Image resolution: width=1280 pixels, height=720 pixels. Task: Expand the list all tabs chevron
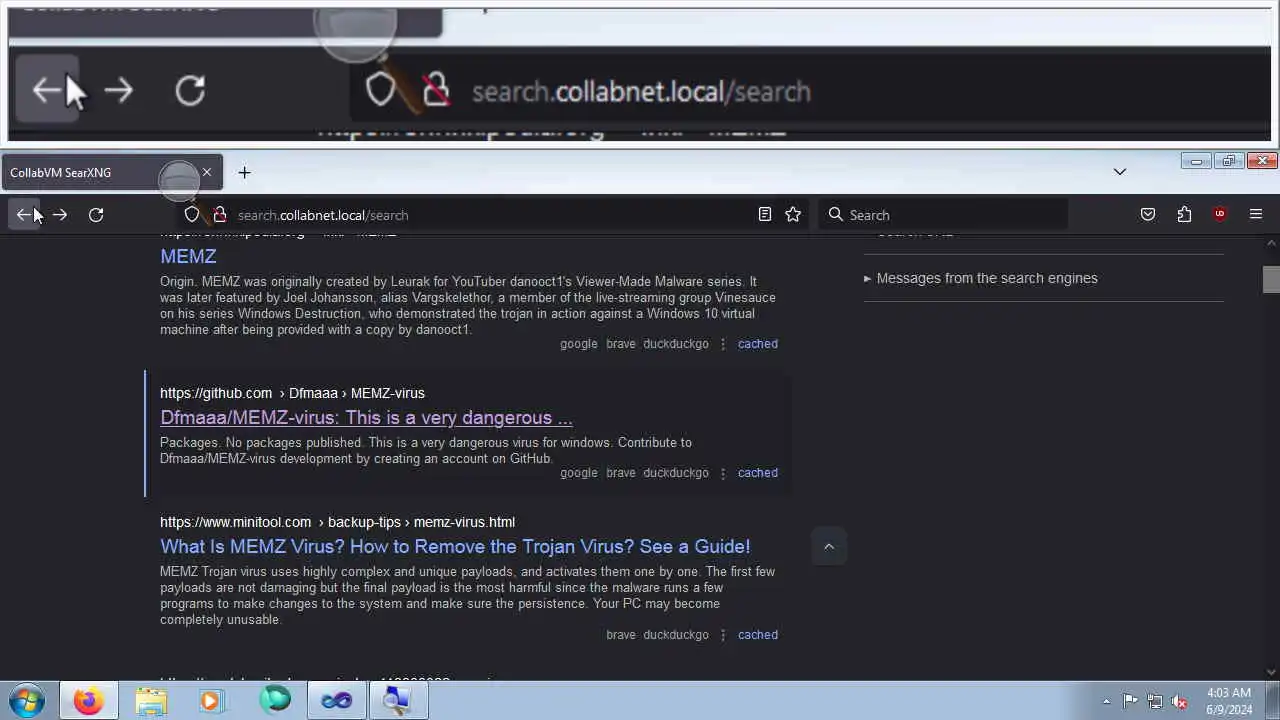click(1120, 172)
